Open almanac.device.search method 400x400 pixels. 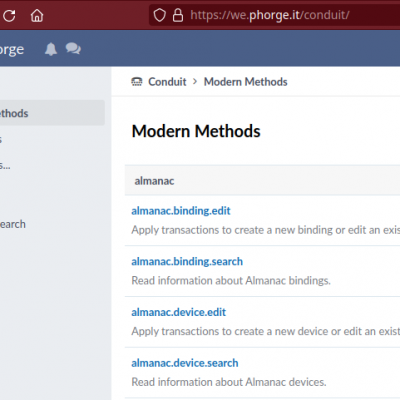(185, 363)
